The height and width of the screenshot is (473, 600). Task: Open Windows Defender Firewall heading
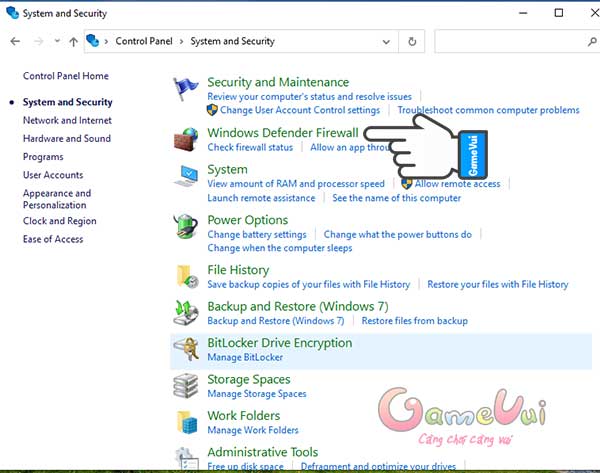pos(283,133)
